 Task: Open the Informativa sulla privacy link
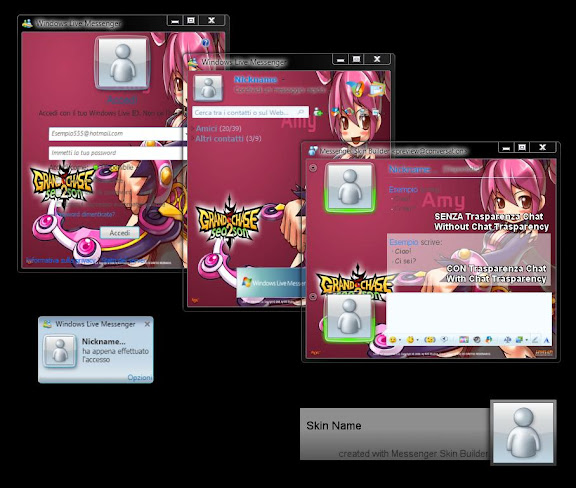coord(61,261)
